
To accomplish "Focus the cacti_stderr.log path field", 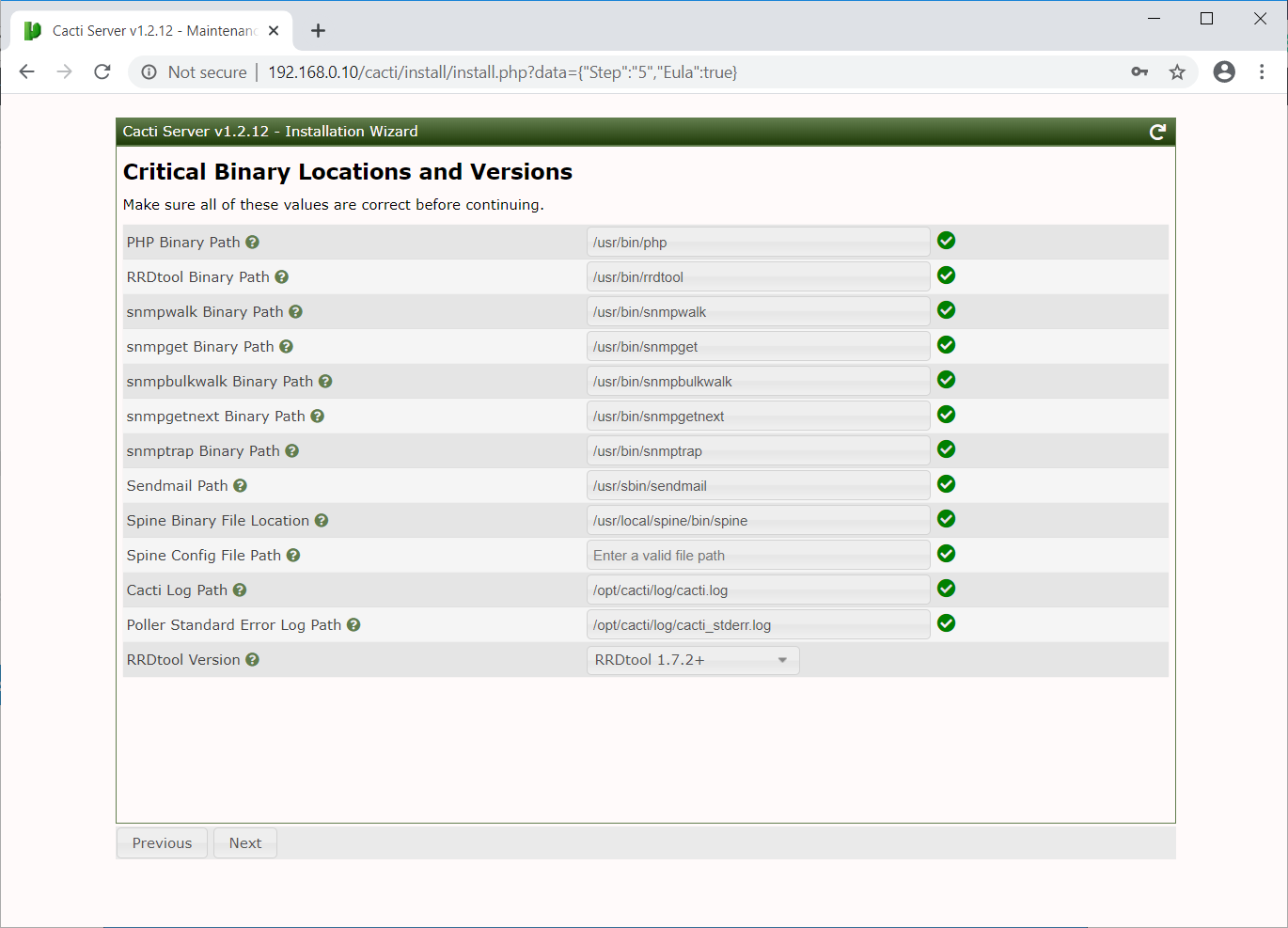I will (x=759, y=625).
